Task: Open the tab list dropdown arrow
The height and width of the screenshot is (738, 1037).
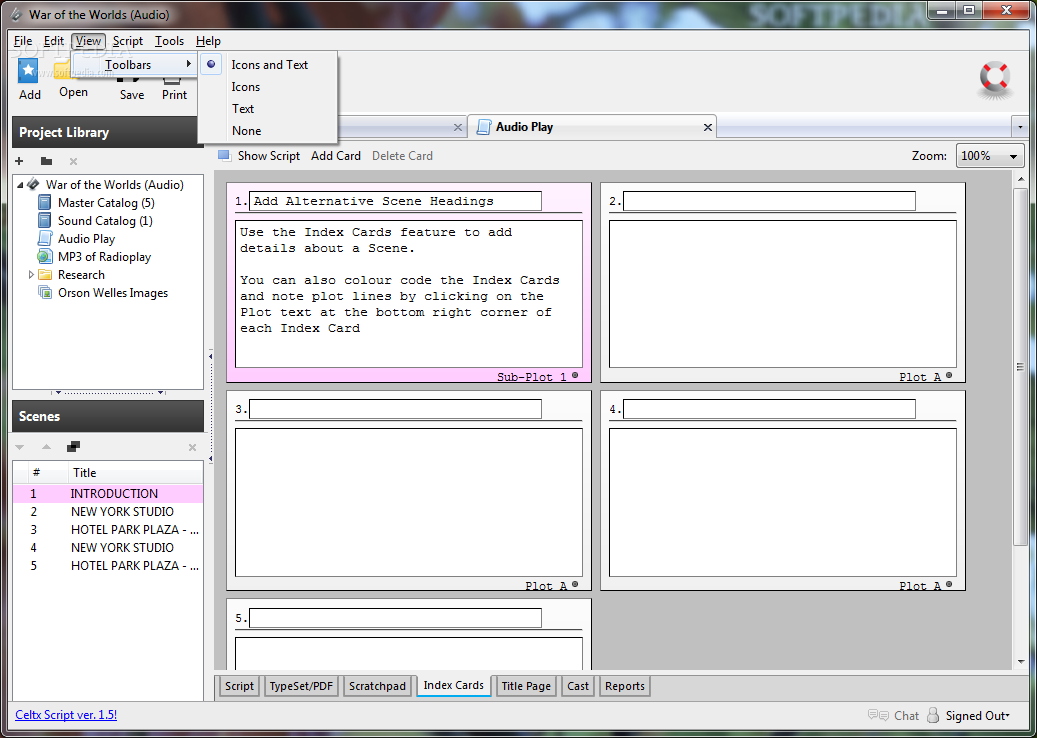Action: click(x=1020, y=127)
